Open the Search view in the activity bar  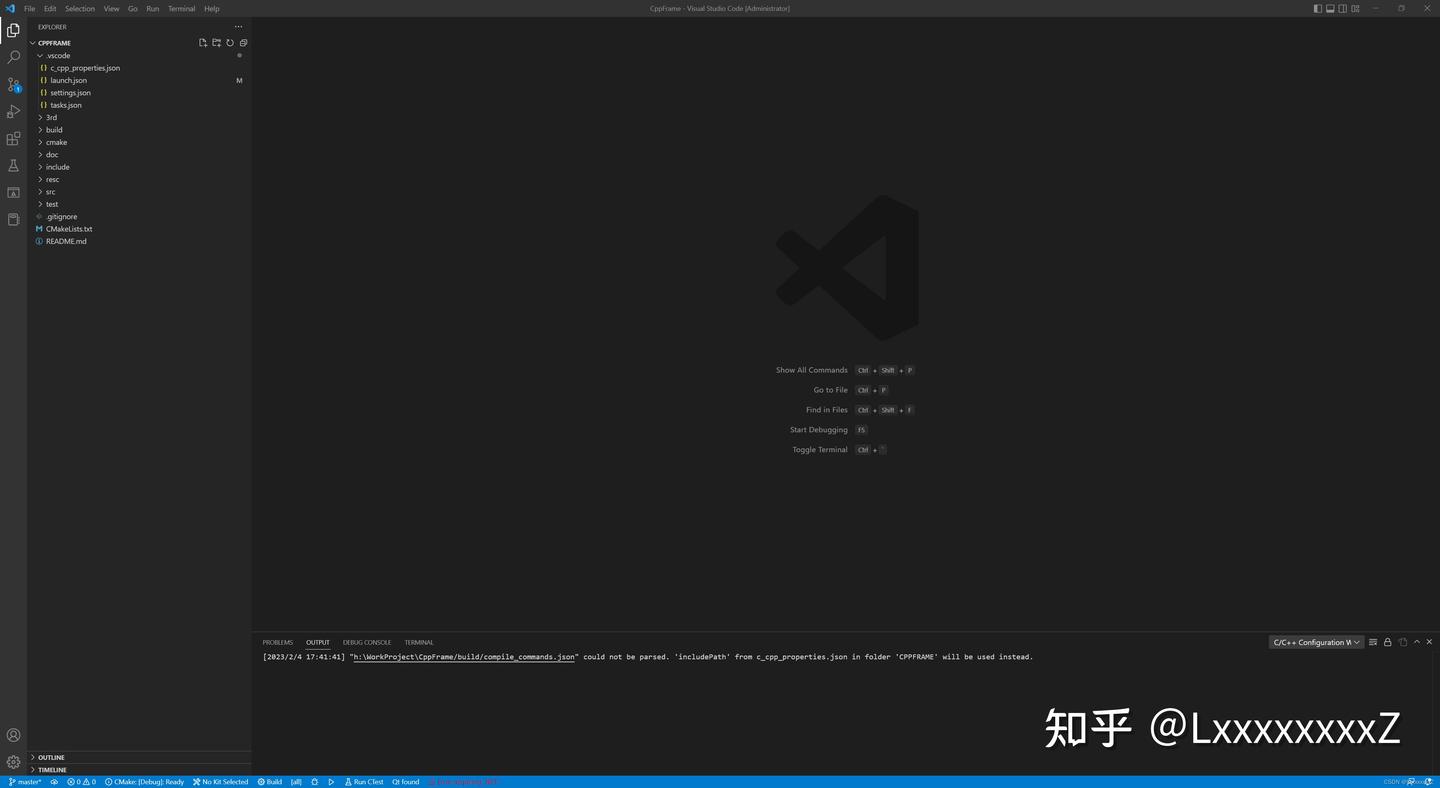pyautogui.click(x=13, y=56)
